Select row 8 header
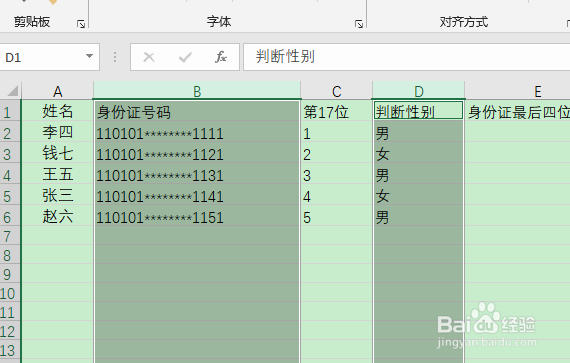 pos(11,255)
